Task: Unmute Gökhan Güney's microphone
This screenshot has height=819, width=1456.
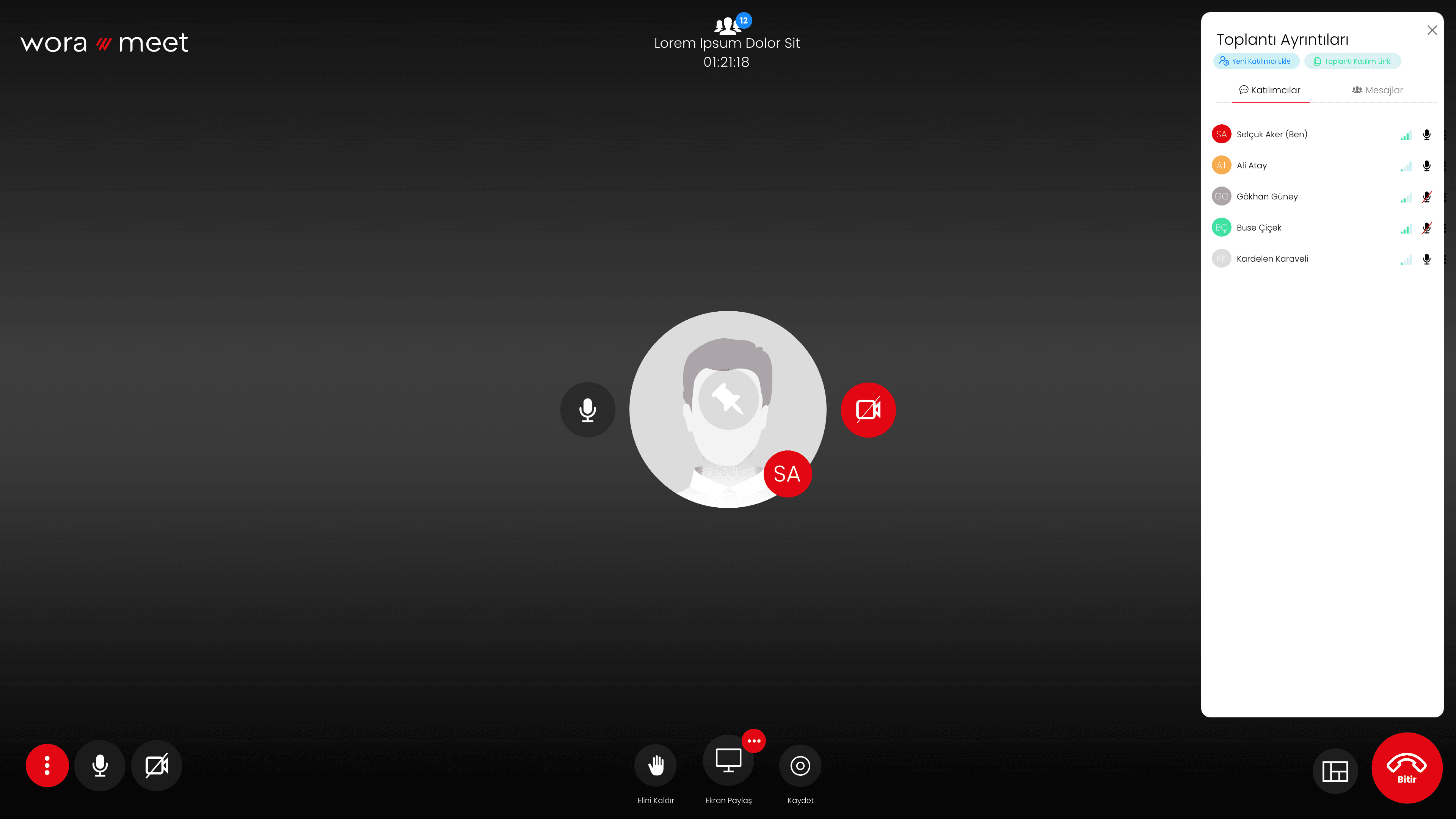Action: (x=1426, y=197)
